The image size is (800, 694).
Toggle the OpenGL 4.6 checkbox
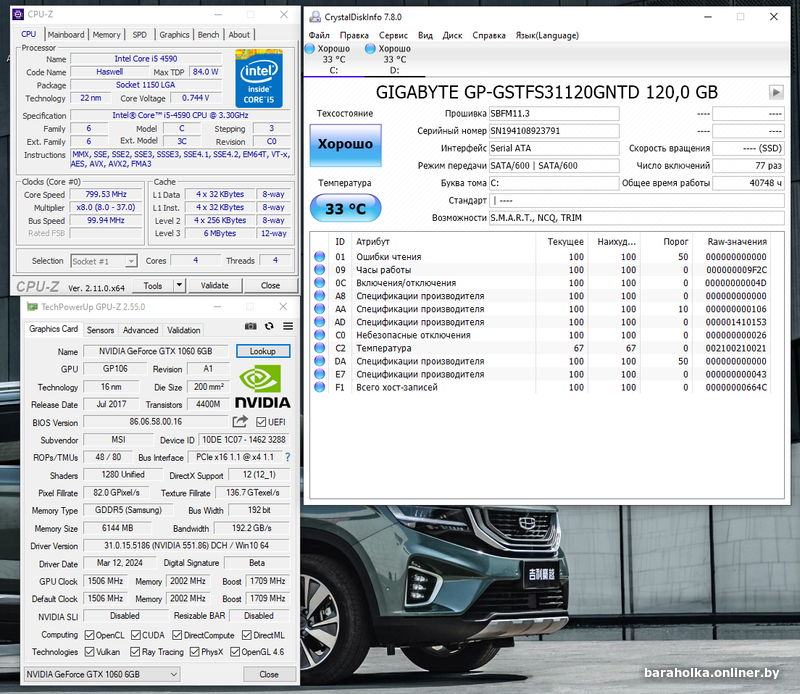pos(235,652)
